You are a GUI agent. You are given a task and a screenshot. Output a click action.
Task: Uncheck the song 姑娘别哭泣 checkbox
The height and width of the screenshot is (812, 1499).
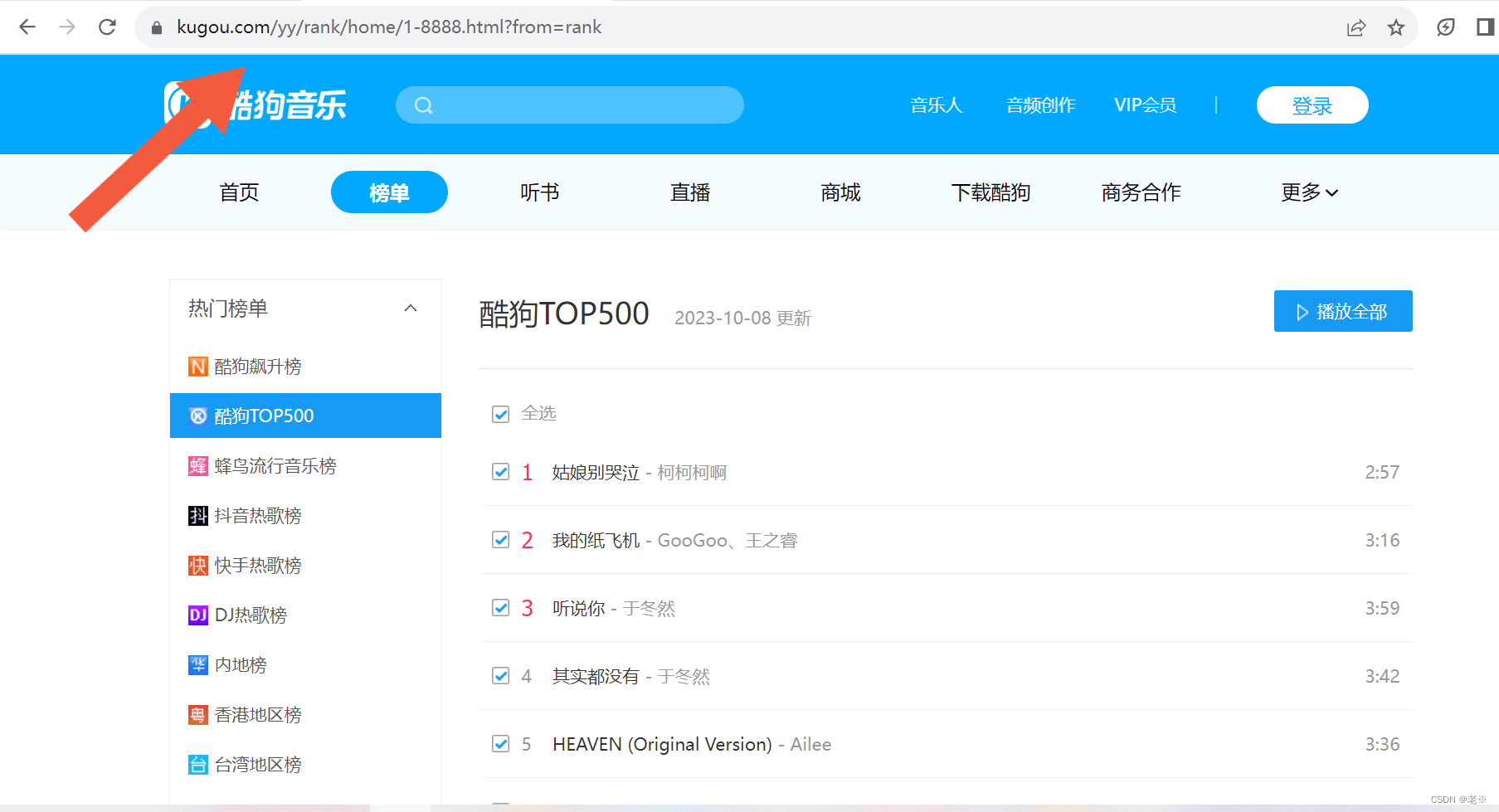pos(500,472)
